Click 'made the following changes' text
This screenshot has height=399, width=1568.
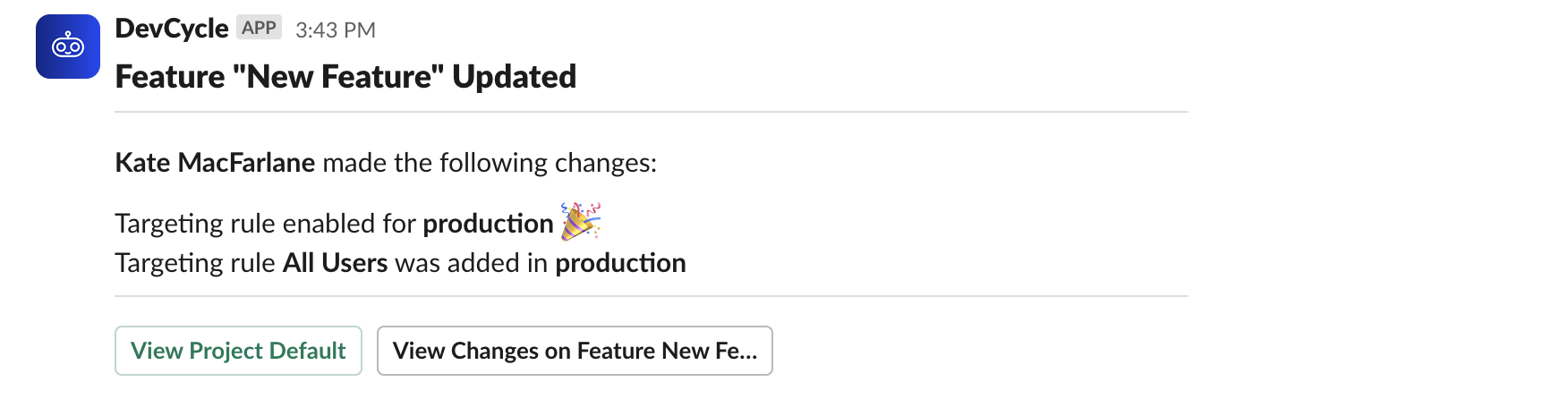[x=489, y=163]
